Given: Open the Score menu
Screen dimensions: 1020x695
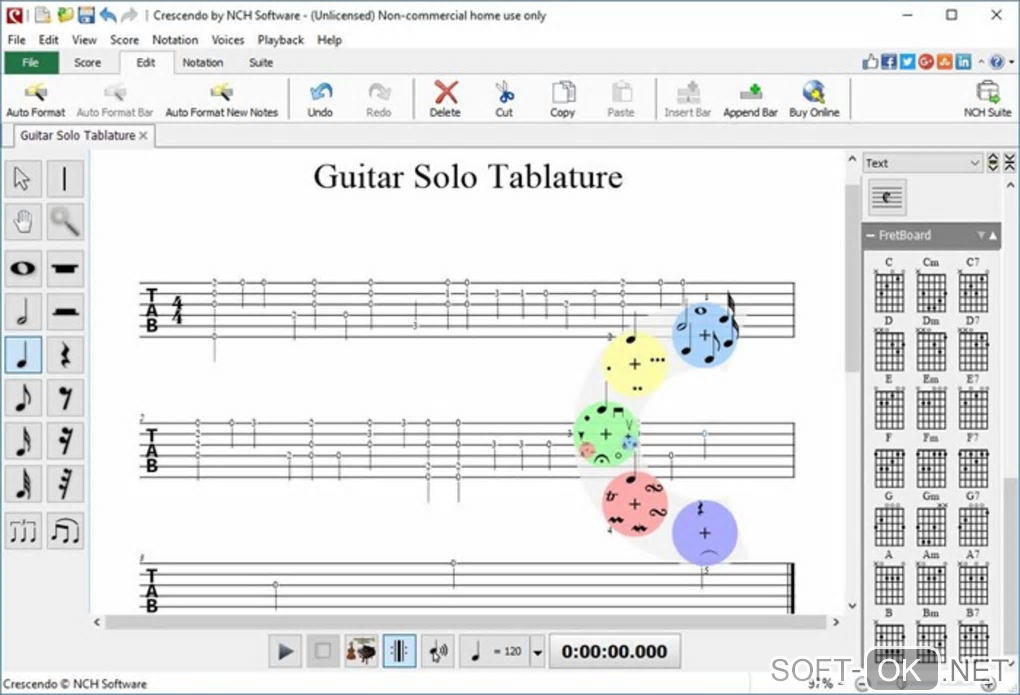Looking at the screenshot, I should coord(124,40).
